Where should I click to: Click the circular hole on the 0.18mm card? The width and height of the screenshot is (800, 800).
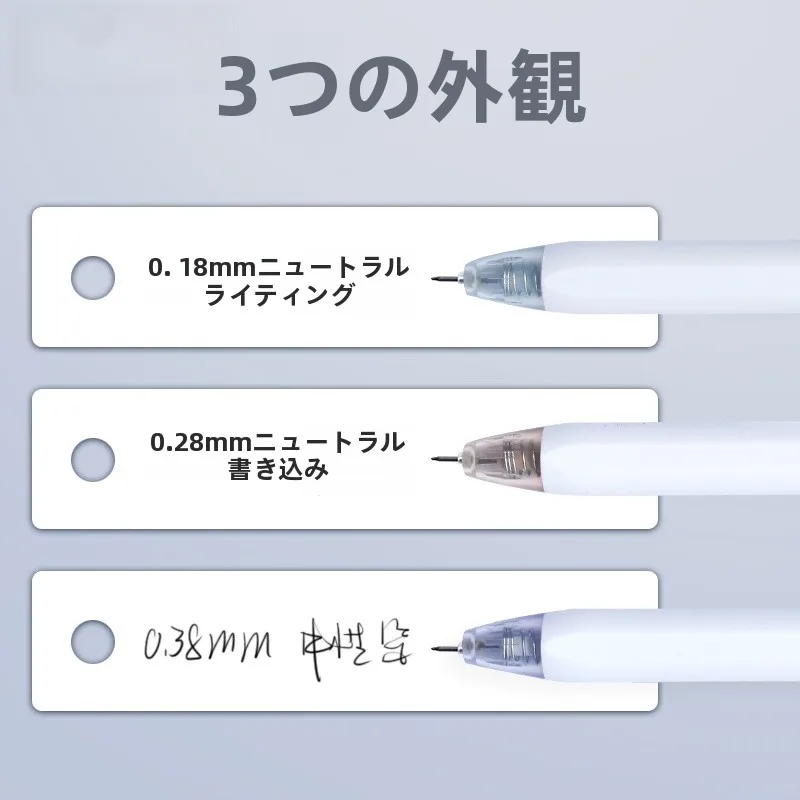[93, 278]
